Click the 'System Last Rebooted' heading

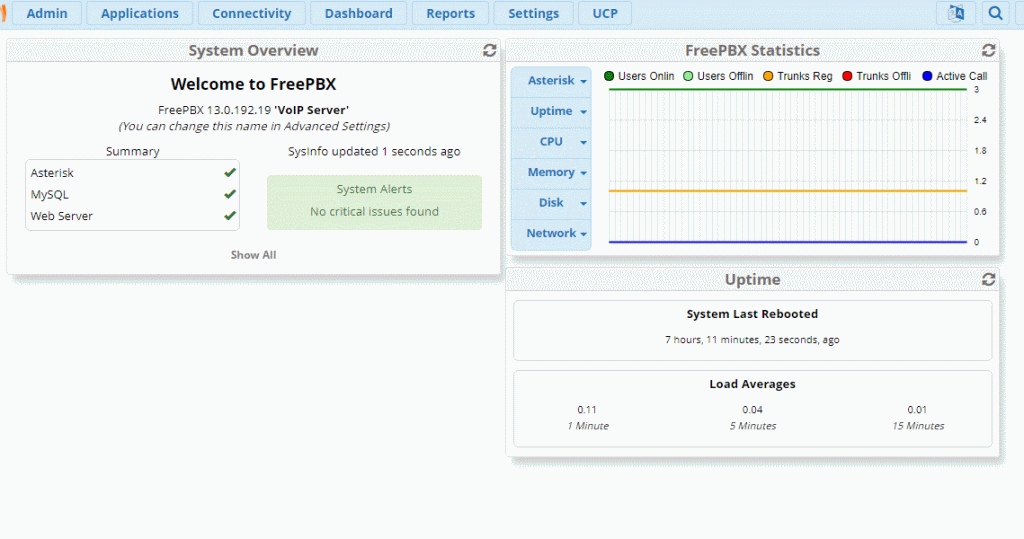tap(752, 314)
